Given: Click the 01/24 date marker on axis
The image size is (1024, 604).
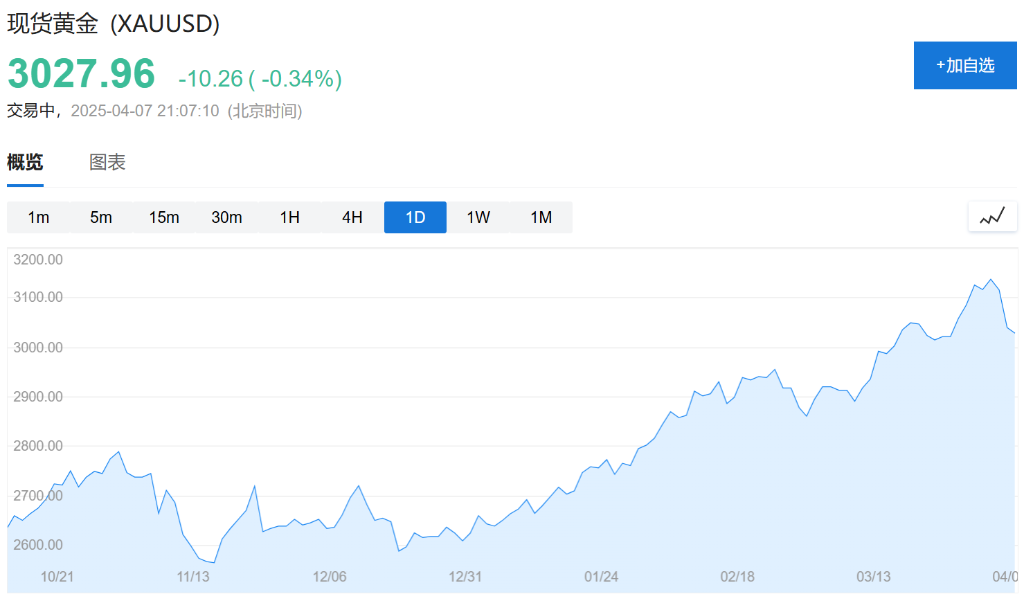Looking at the screenshot, I should [601, 576].
